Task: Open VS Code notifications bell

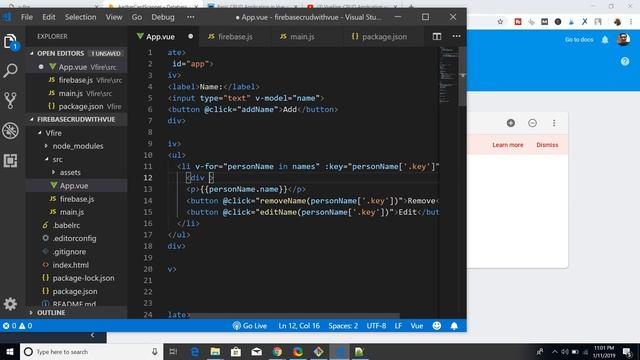Action: click(x=454, y=326)
